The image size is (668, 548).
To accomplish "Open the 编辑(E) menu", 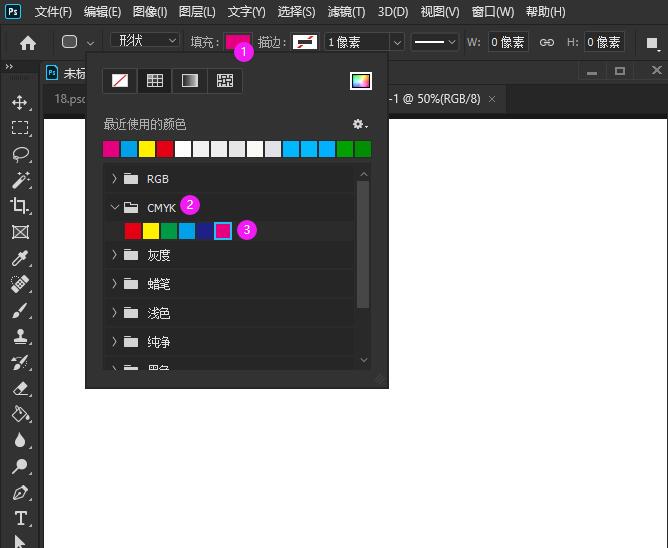I will click(102, 12).
